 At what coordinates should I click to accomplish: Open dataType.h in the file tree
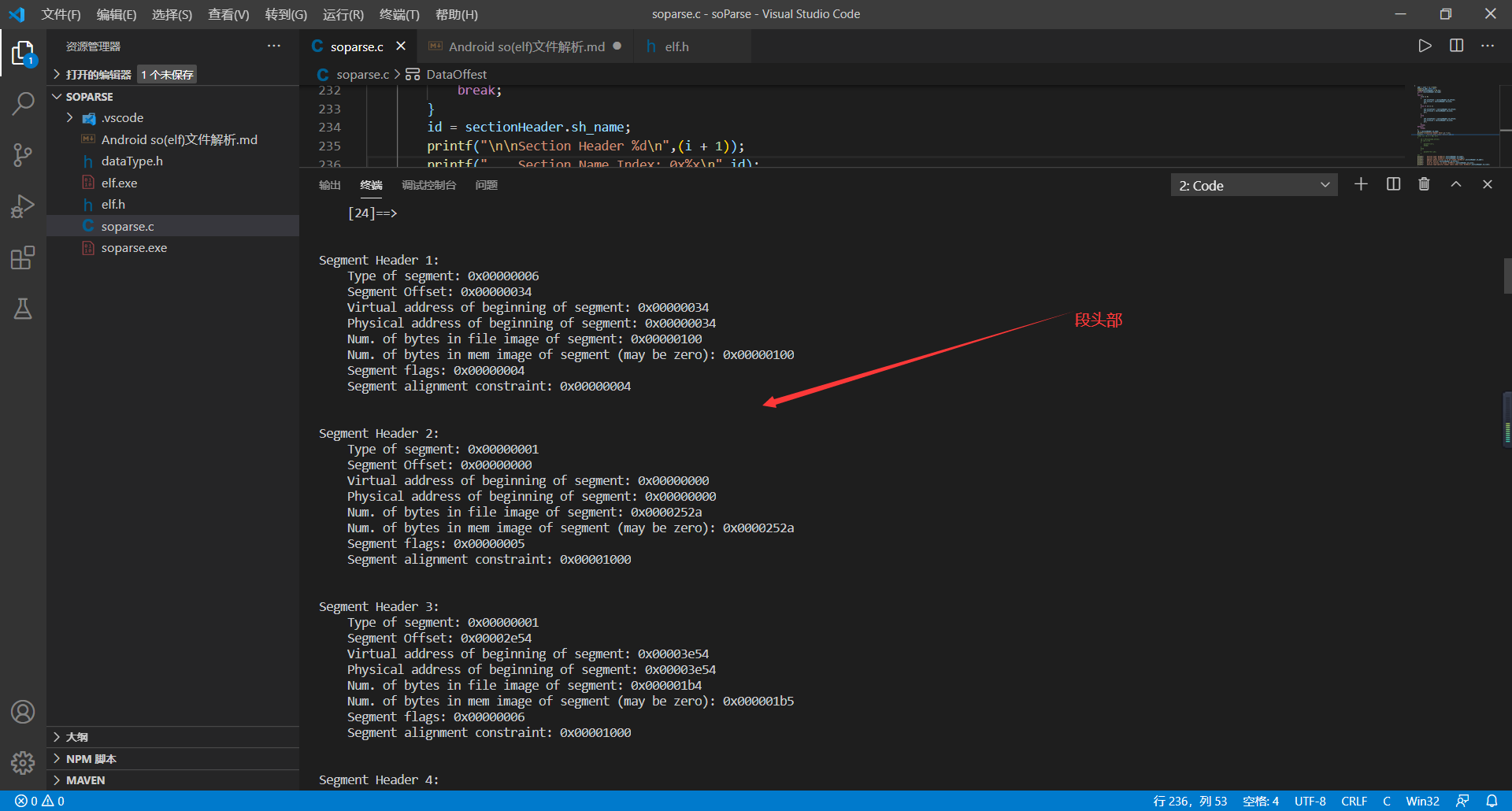pos(173,161)
